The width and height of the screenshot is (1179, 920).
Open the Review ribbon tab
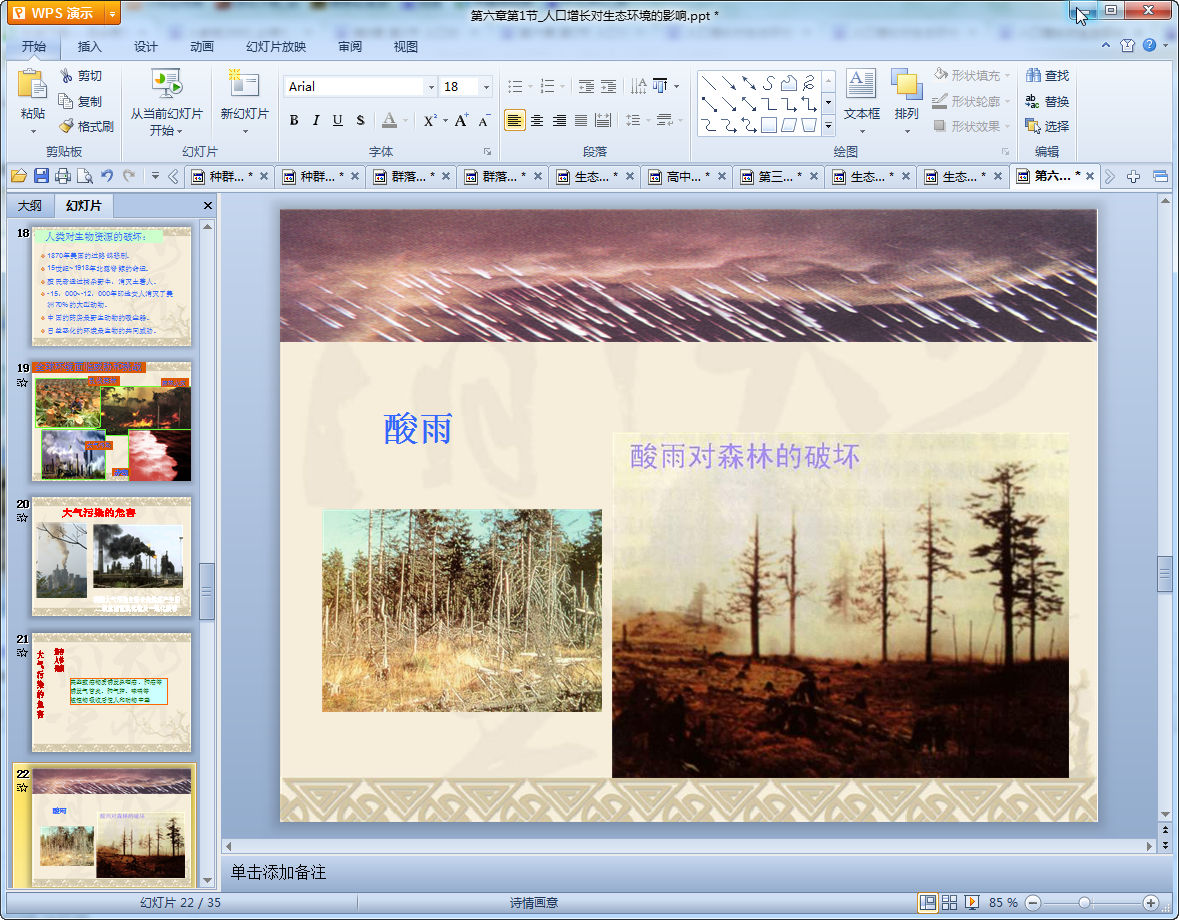(x=350, y=47)
